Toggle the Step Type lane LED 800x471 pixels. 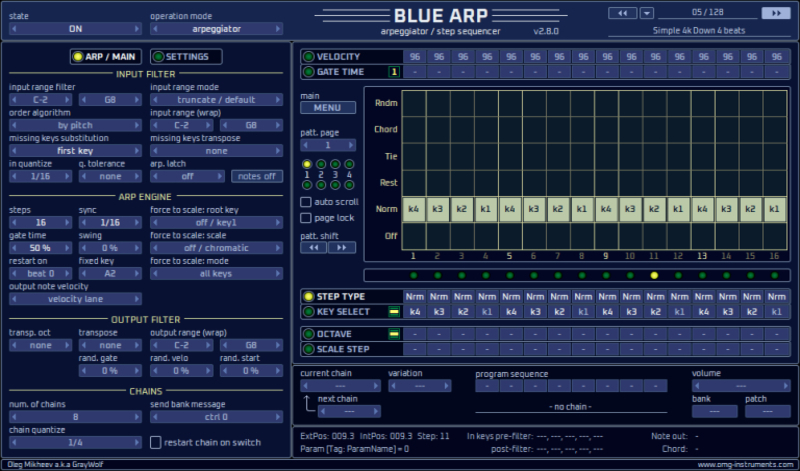[309, 296]
